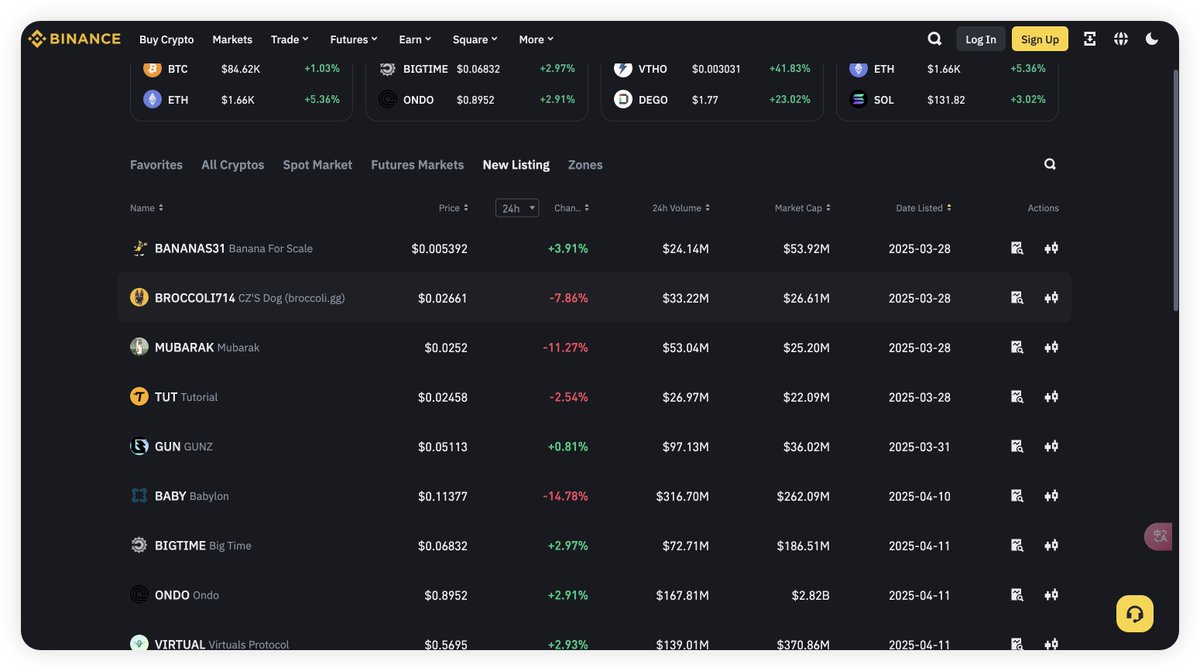Click the translation floating widget

(1158, 536)
